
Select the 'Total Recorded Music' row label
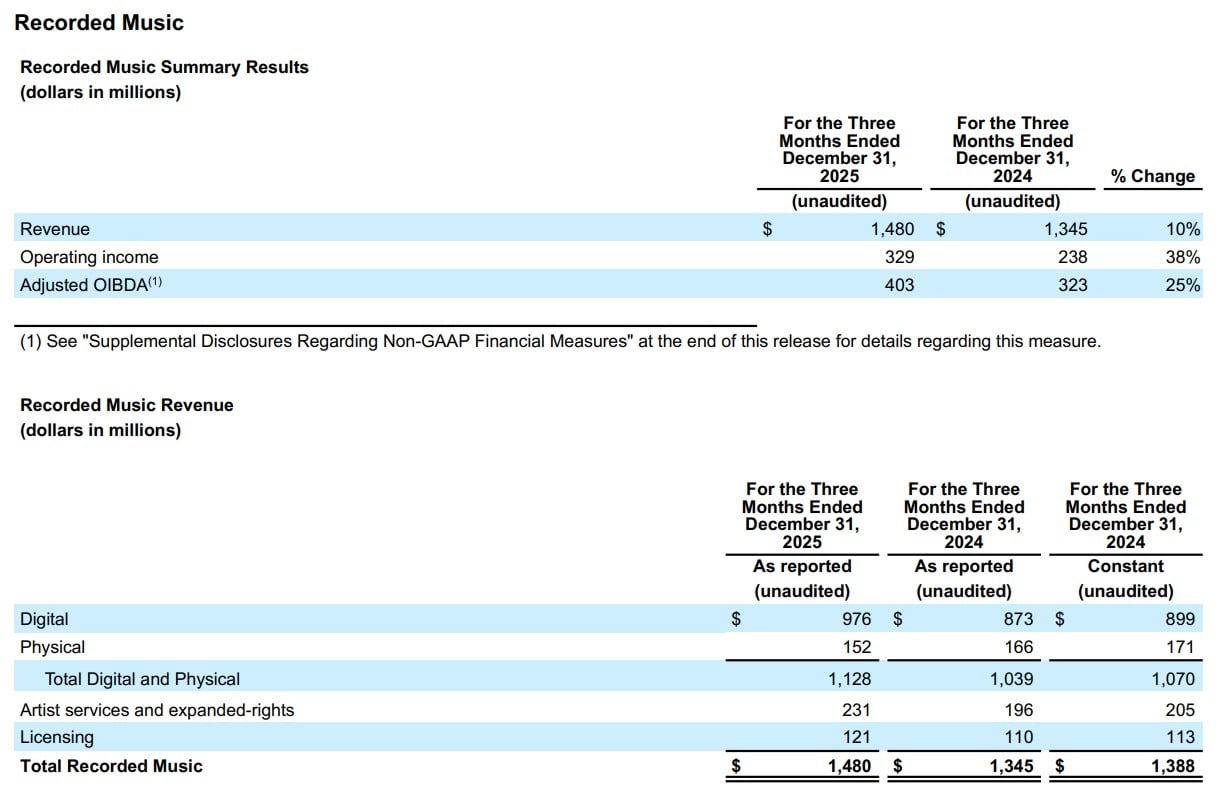111,766
